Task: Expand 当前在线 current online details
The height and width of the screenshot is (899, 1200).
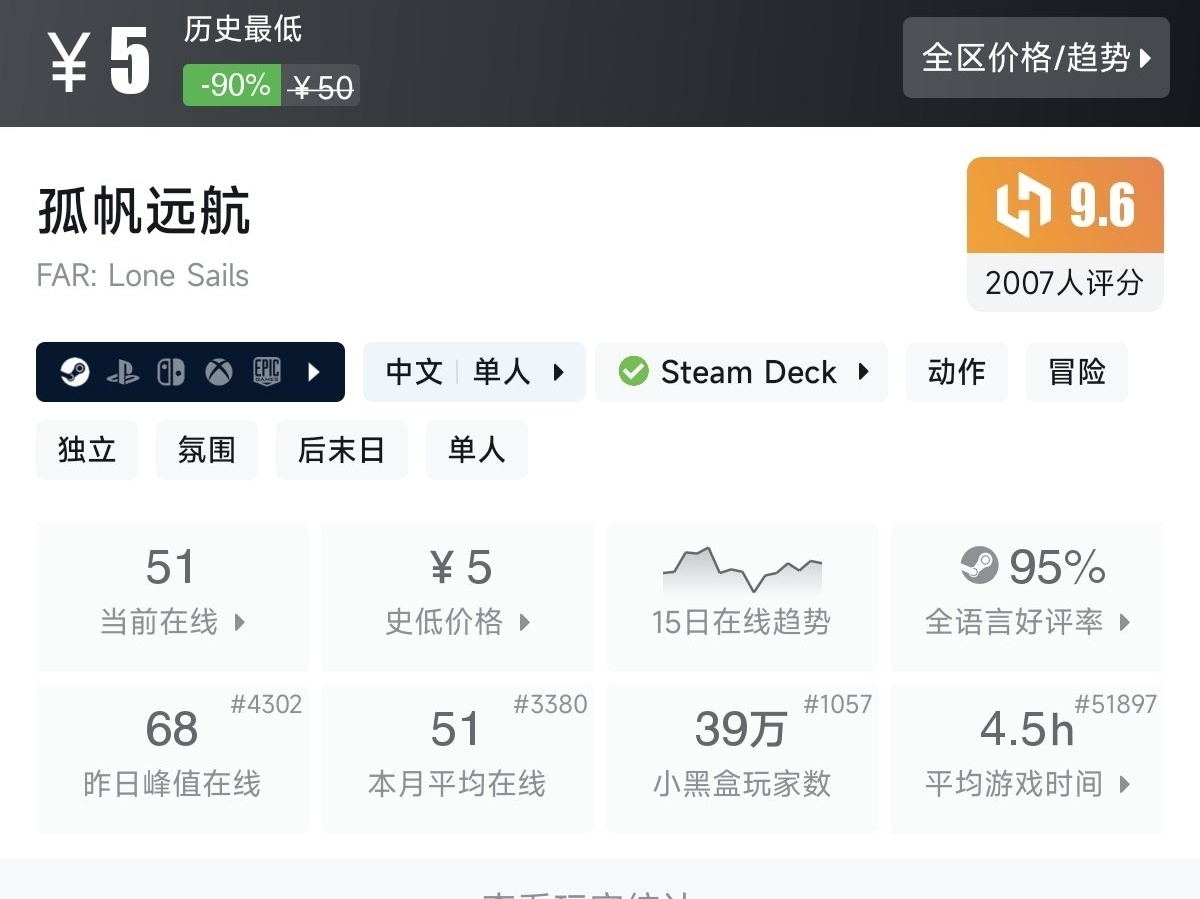Action: [x=172, y=622]
